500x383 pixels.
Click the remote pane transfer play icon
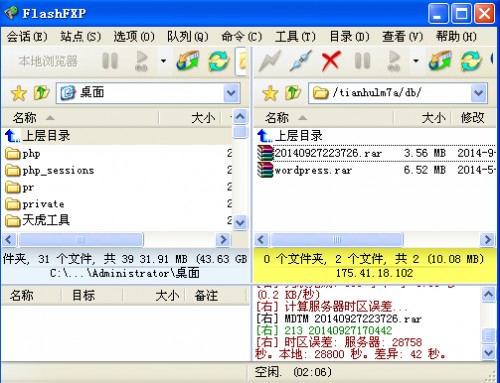pos(394,61)
